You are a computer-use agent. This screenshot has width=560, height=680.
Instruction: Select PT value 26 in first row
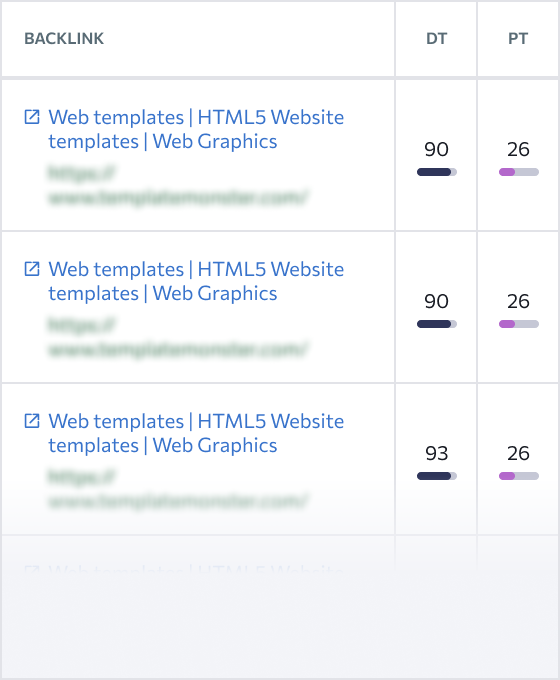(518, 149)
